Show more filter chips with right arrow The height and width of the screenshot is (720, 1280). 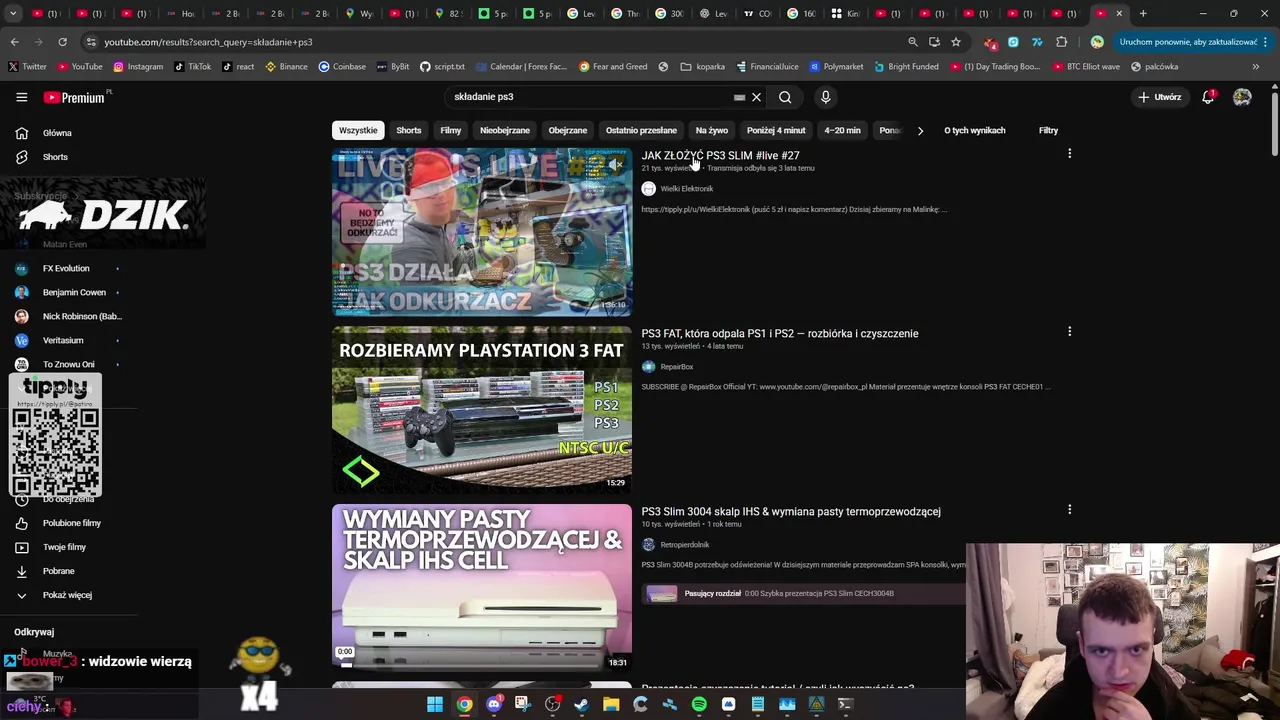[x=920, y=130]
